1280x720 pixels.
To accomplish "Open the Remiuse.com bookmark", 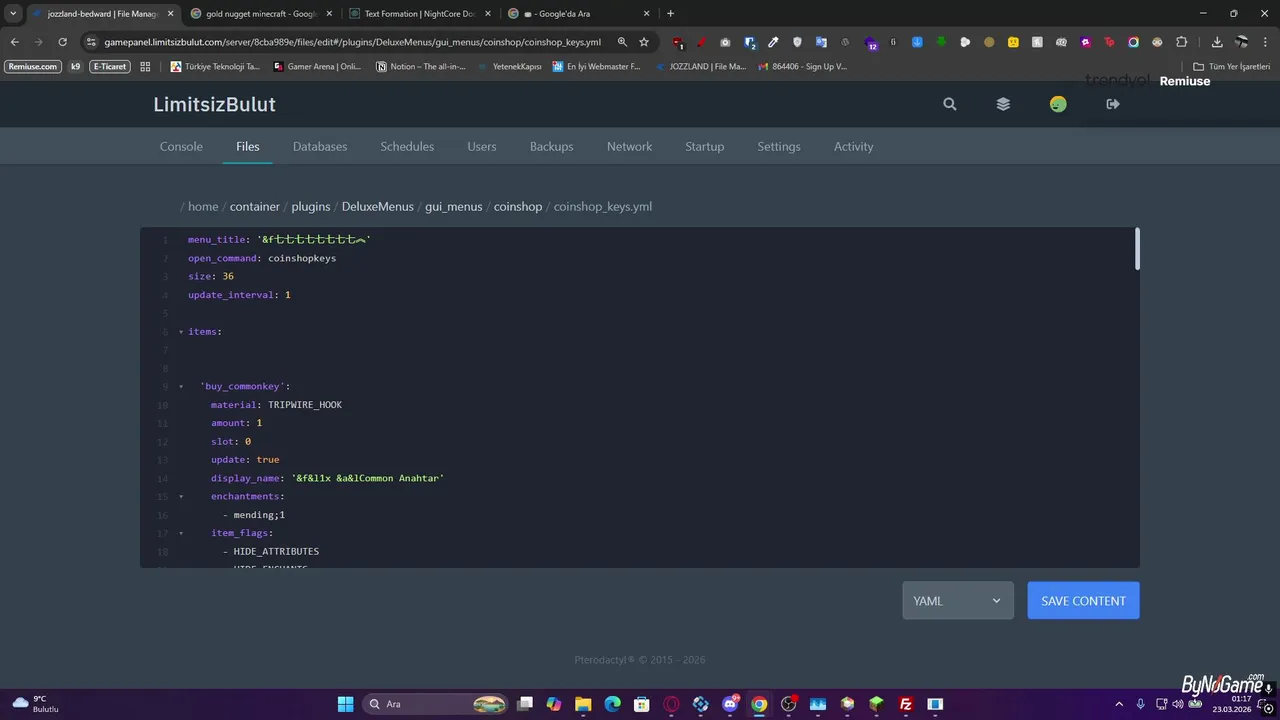I will (x=33, y=66).
